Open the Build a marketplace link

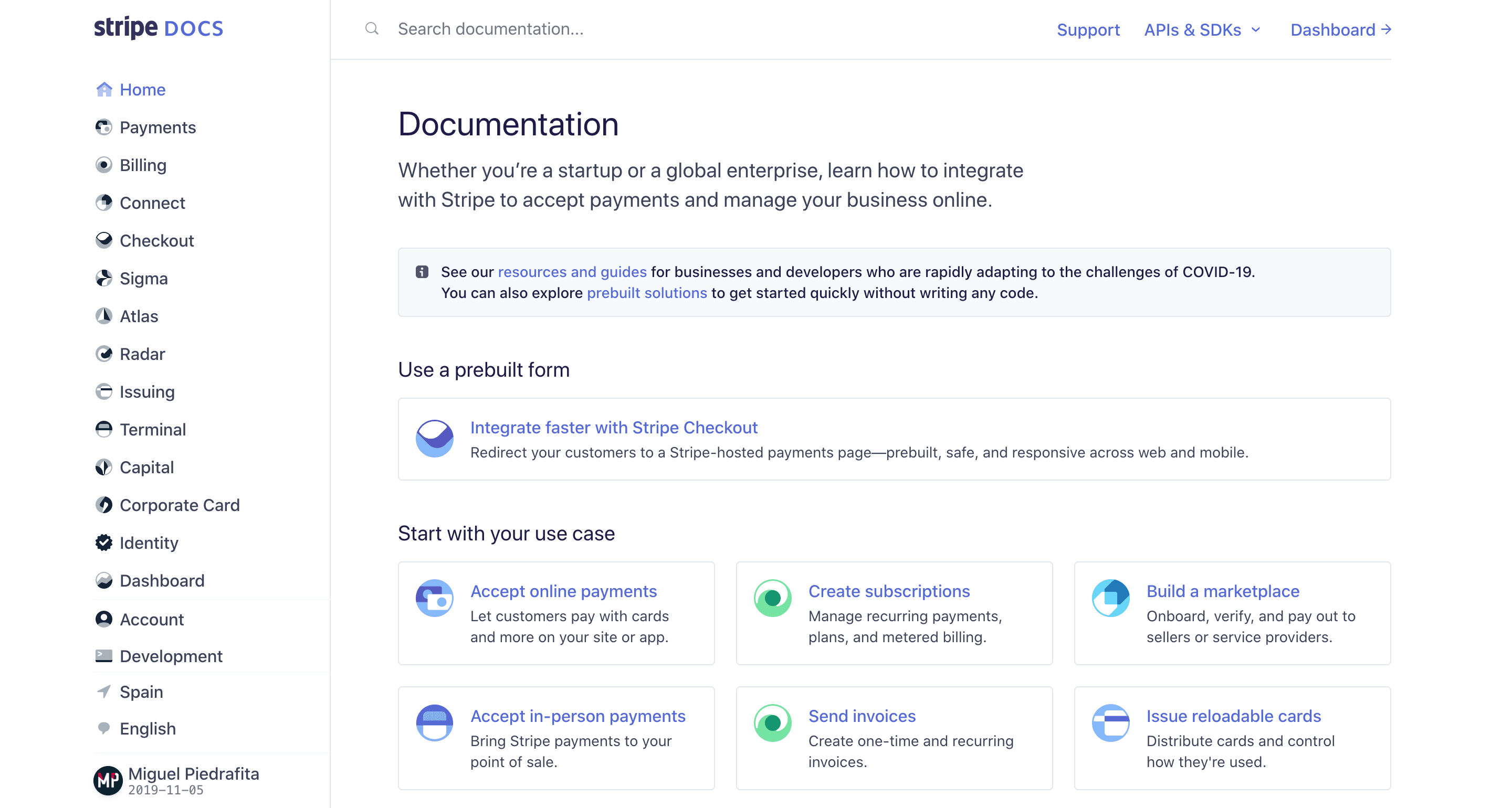1223,591
